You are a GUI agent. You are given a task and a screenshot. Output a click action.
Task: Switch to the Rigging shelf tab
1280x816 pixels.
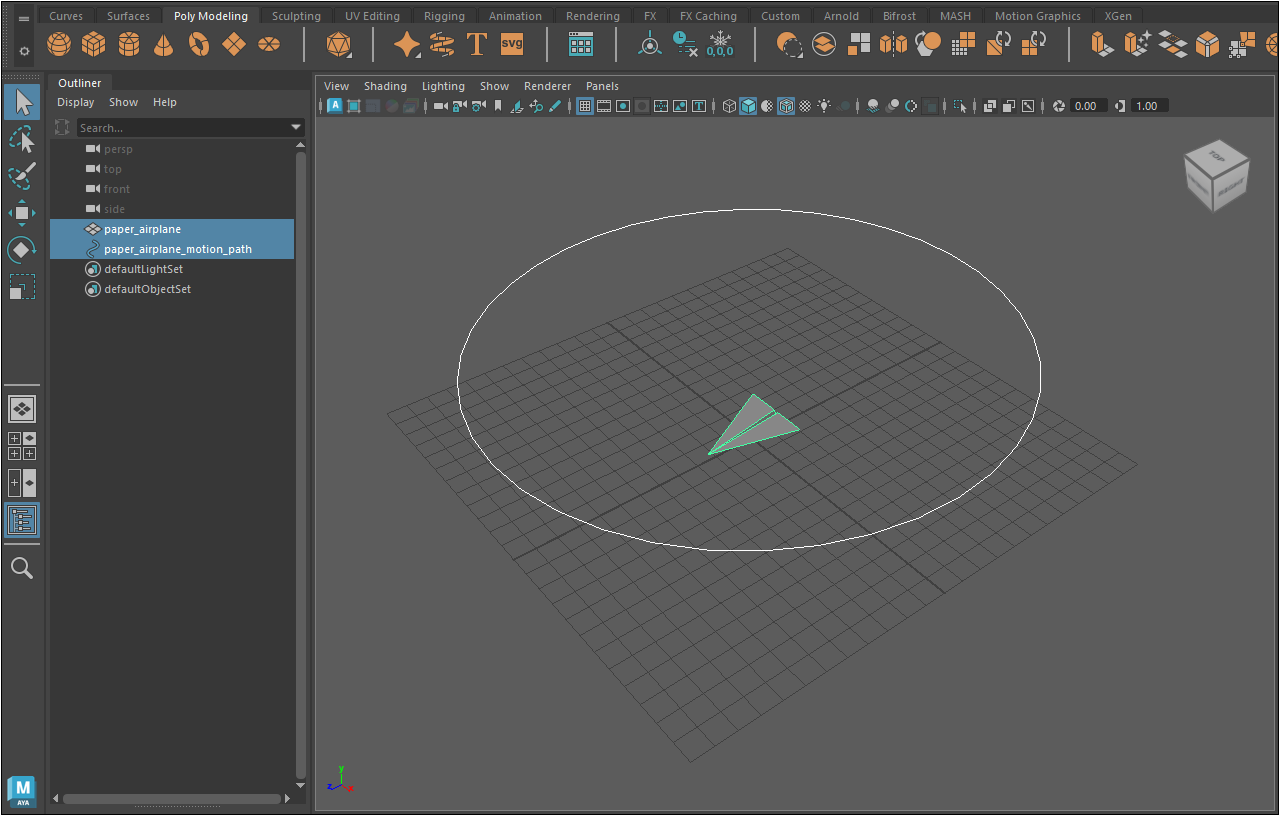444,16
